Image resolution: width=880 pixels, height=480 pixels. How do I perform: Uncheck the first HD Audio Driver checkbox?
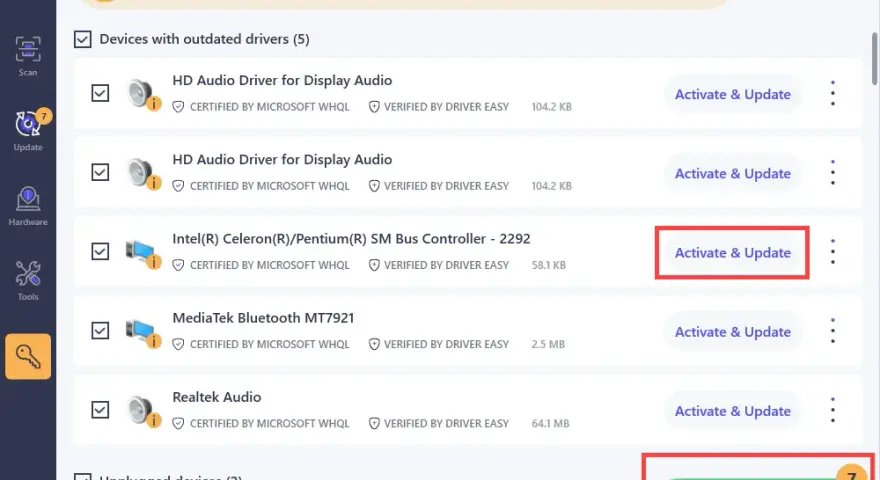point(100,93)
